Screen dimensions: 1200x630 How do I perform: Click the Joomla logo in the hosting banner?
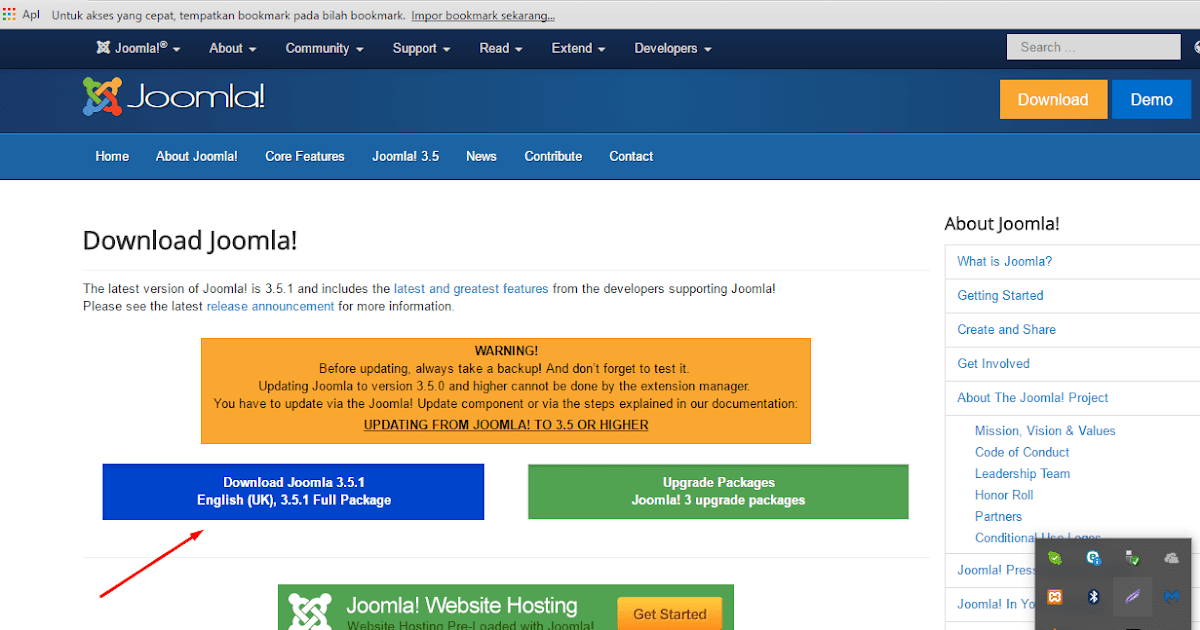pyautogui.click(x=310, y=613)
